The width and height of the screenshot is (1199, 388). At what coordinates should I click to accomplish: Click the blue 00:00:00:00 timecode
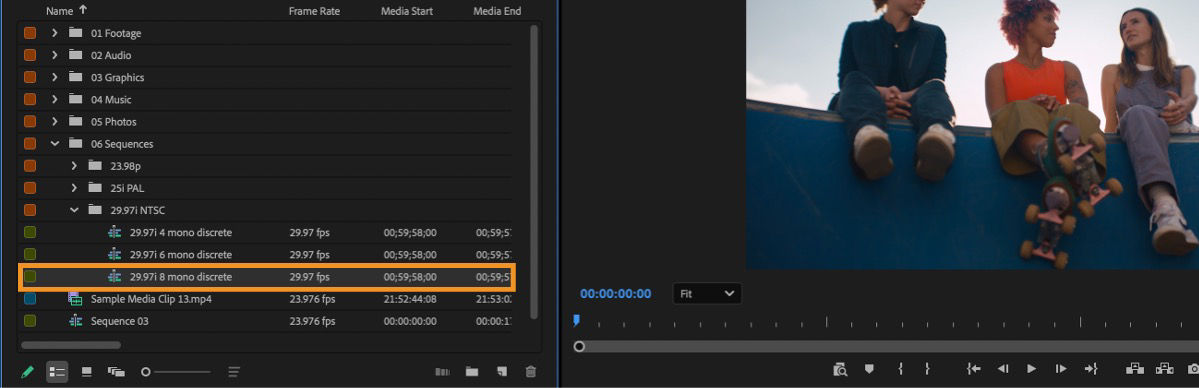tap(616, 294)
